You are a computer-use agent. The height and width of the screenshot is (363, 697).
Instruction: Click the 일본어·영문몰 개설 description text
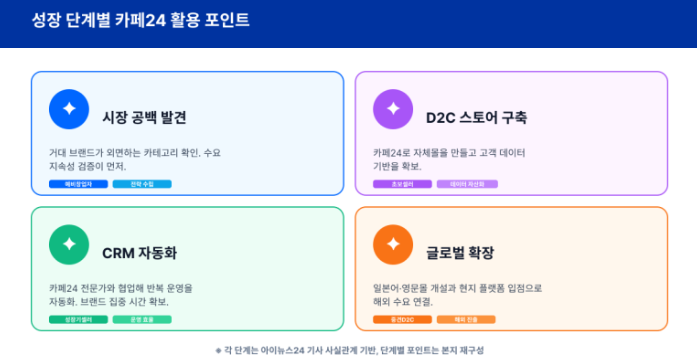coord(457,295)
